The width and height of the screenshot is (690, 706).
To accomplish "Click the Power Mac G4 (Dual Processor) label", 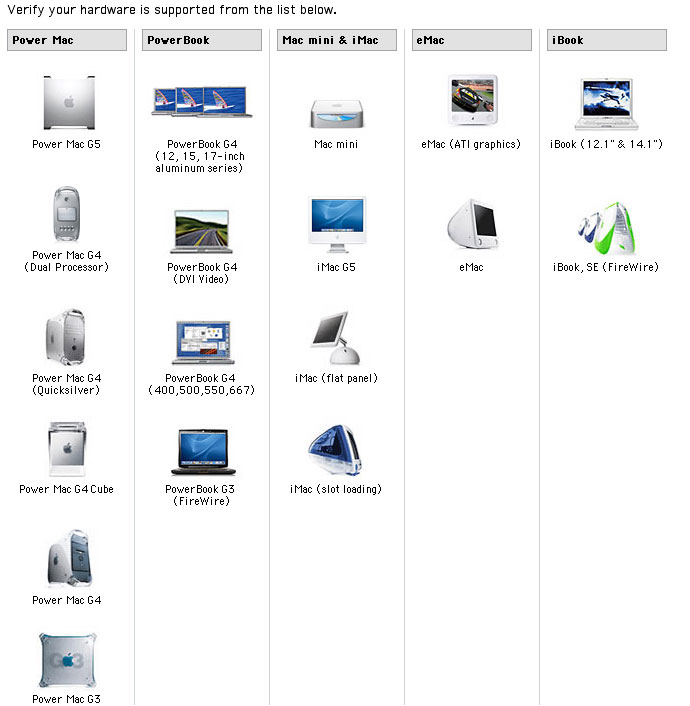I will [x=67, y=261].
